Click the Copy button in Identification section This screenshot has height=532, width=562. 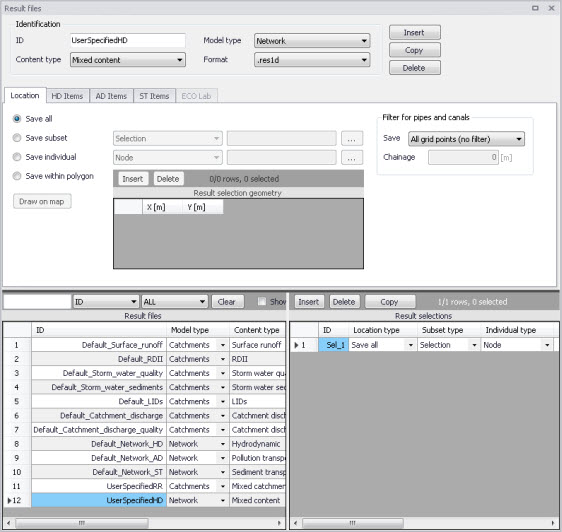coord(415,50)
